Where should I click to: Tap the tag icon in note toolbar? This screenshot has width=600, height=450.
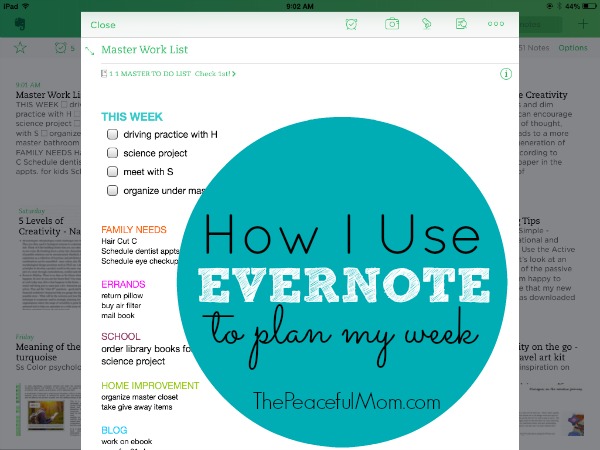point(426,24)
